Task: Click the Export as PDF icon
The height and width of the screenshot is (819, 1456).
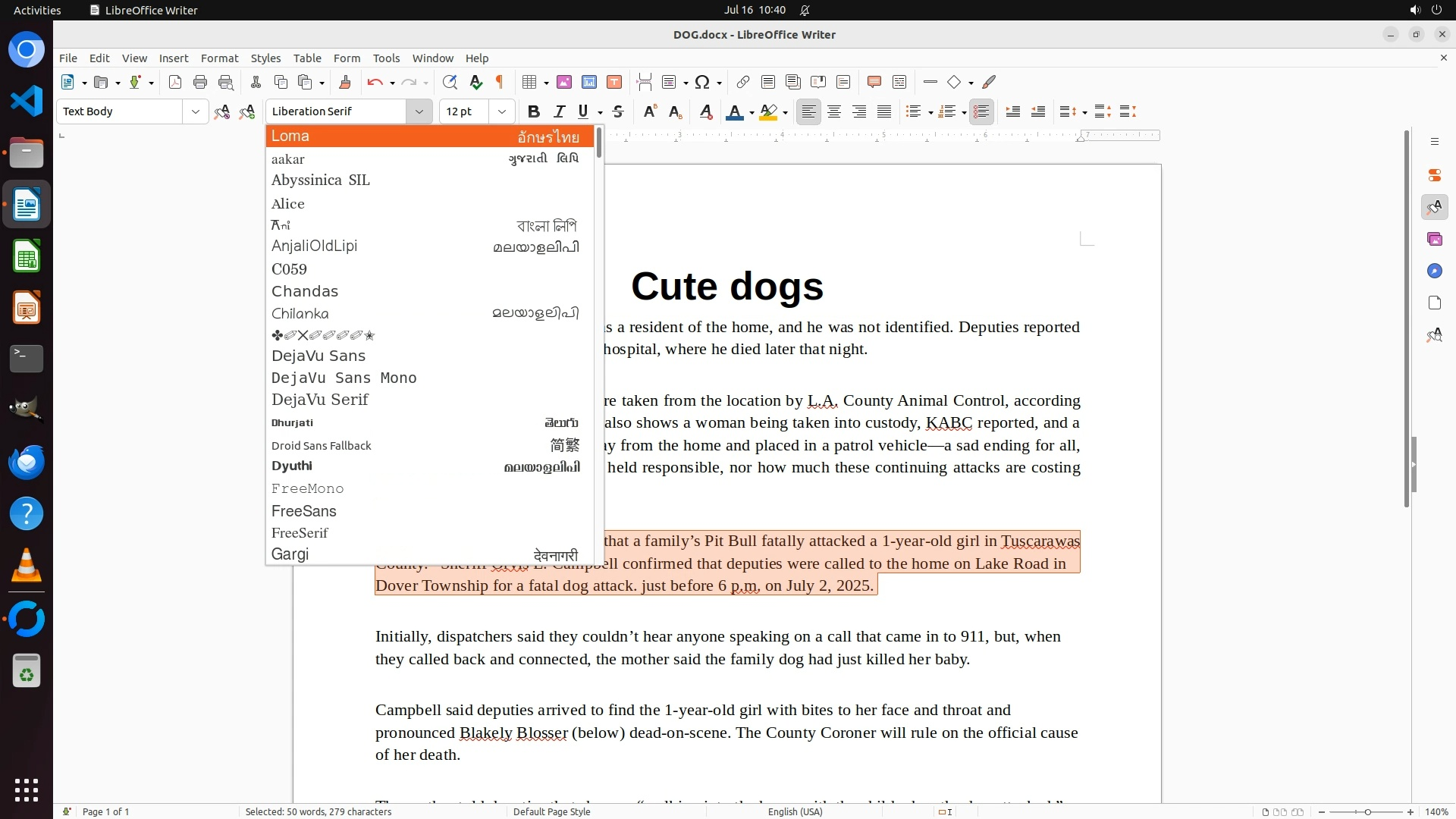Action: pyautogui.click(x=175, y=82)
